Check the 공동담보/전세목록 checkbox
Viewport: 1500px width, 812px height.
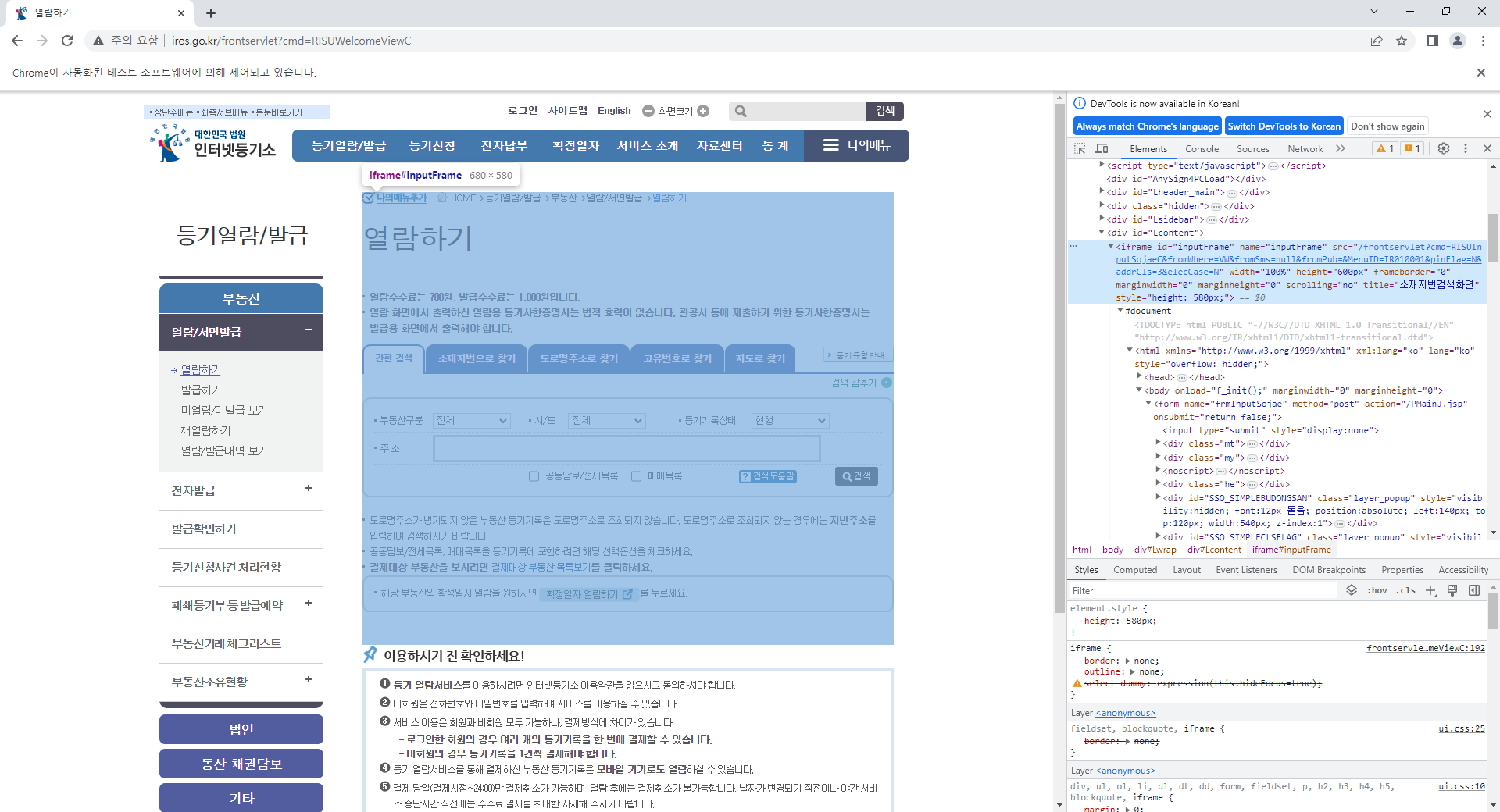click(x=534, y=476)
